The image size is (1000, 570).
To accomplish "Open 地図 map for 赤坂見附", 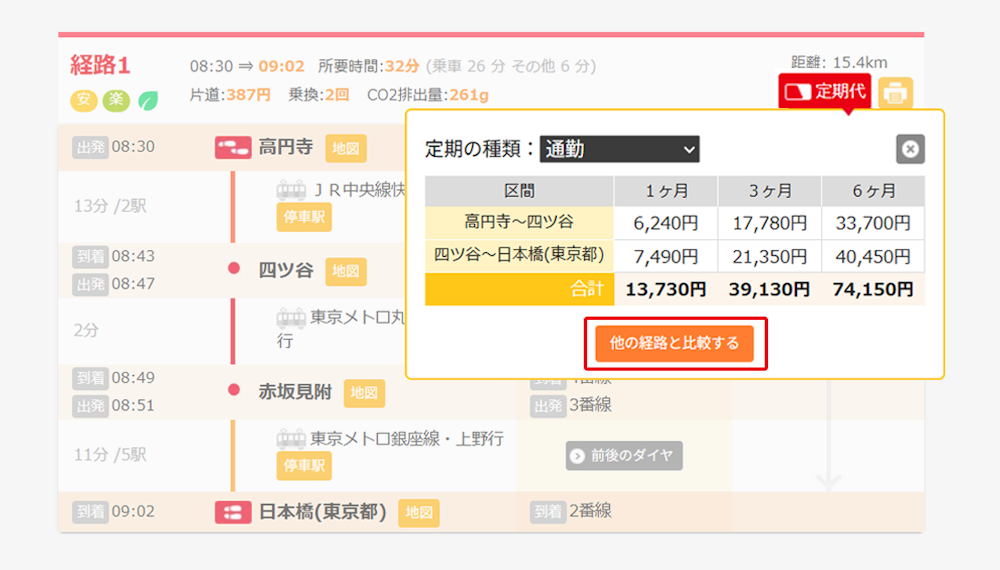I will pyautogui.click(x=364, y=393).
